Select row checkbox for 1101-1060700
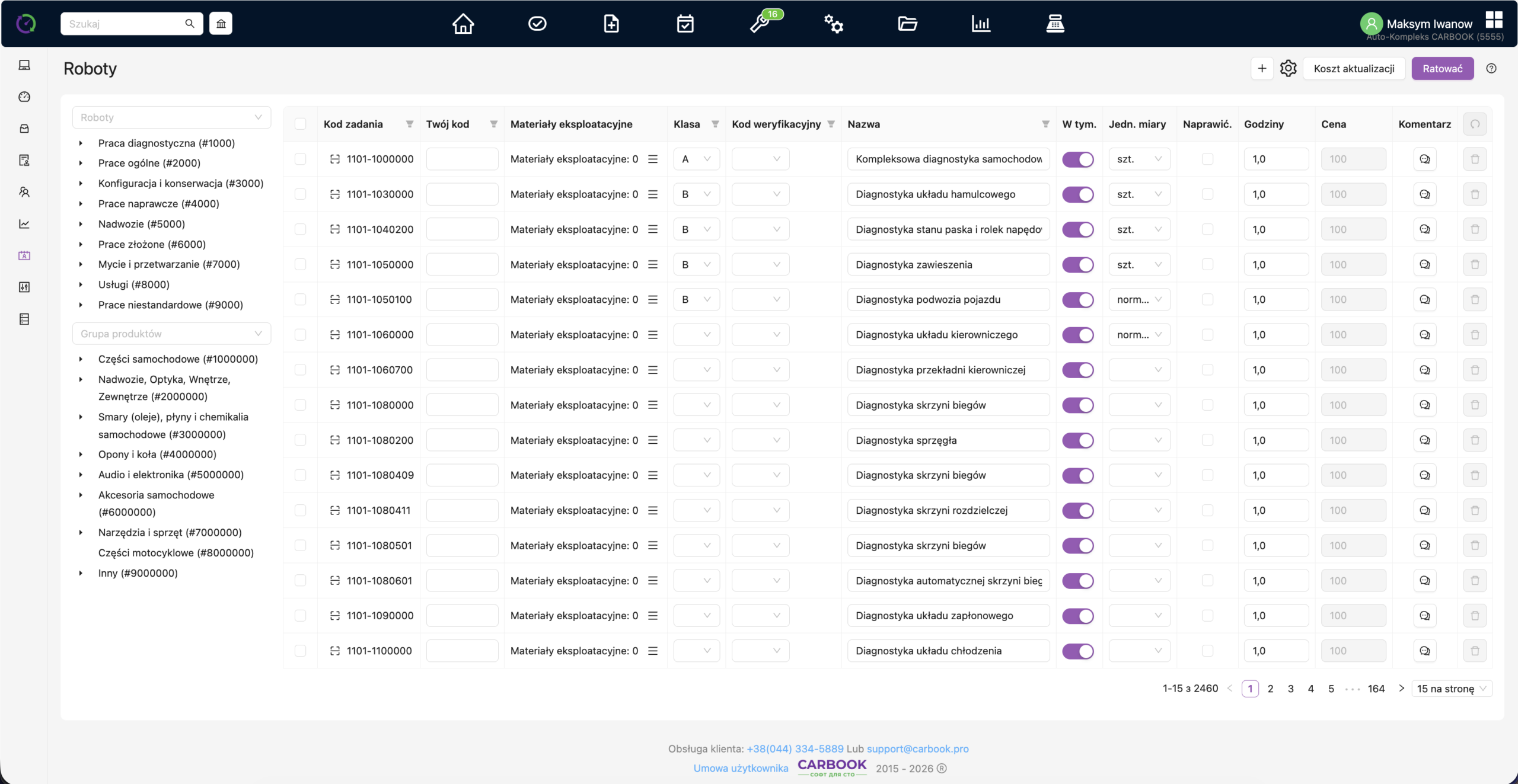The image size is (1518, 784). [301, 370]
